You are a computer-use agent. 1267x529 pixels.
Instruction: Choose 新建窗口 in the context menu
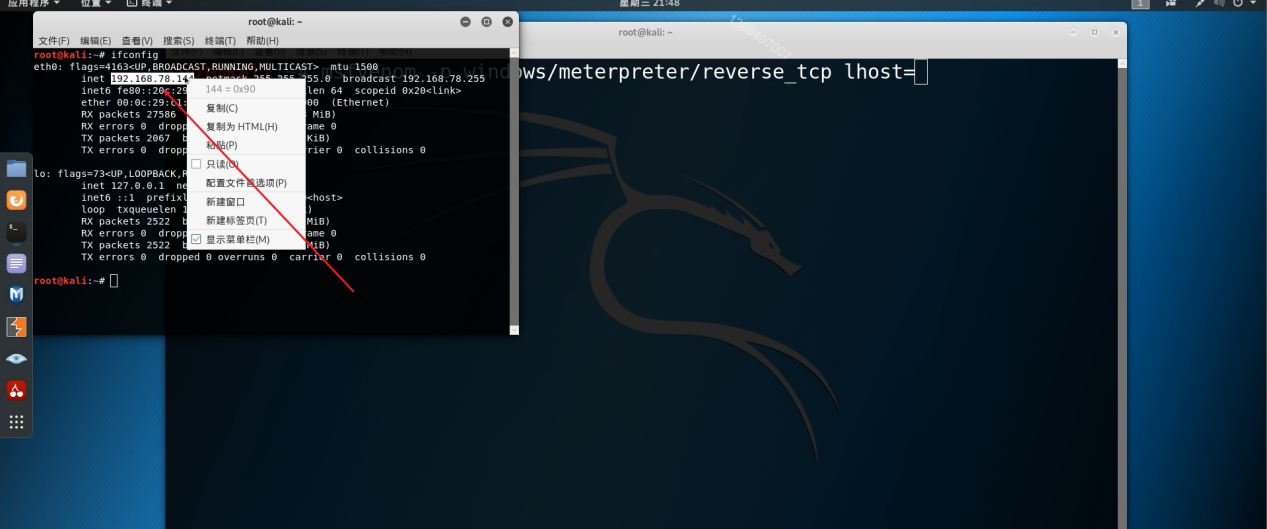click(x=247, y=202)
